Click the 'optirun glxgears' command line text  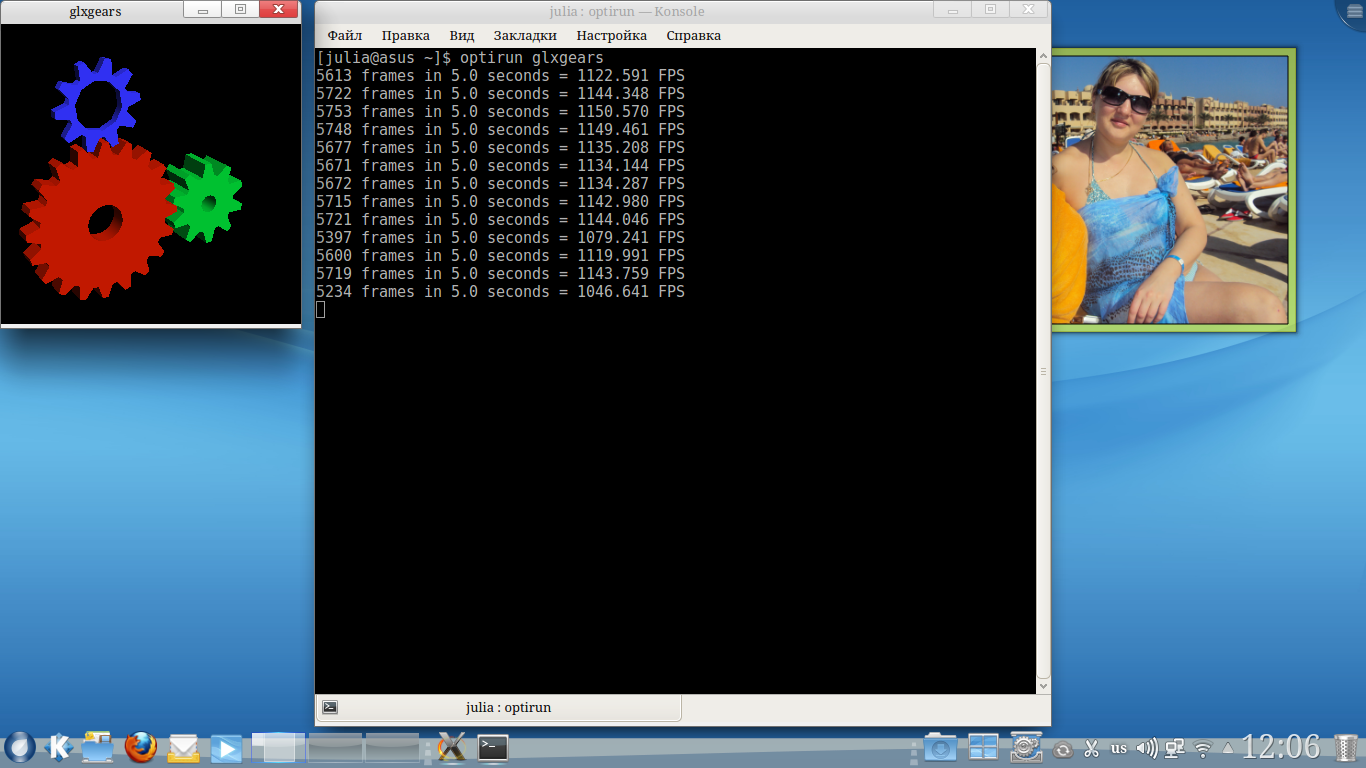pyautogui.click(x=532, y=58)
